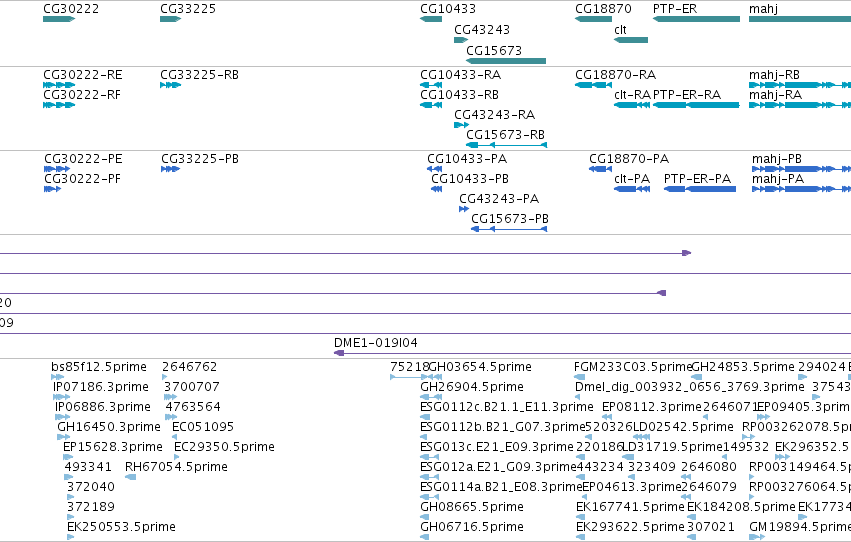Open transcript PTP-ER-RA
This screenshot has height=542, width=851.
(696, 105)
